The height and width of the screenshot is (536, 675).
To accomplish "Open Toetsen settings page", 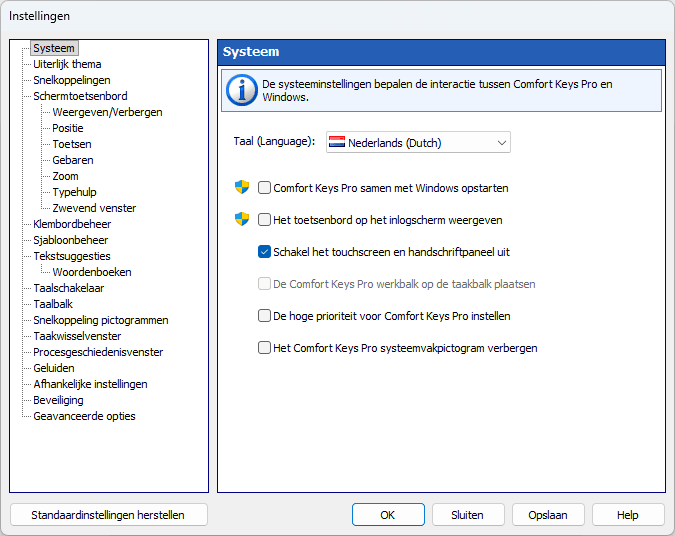I will 72,144.
